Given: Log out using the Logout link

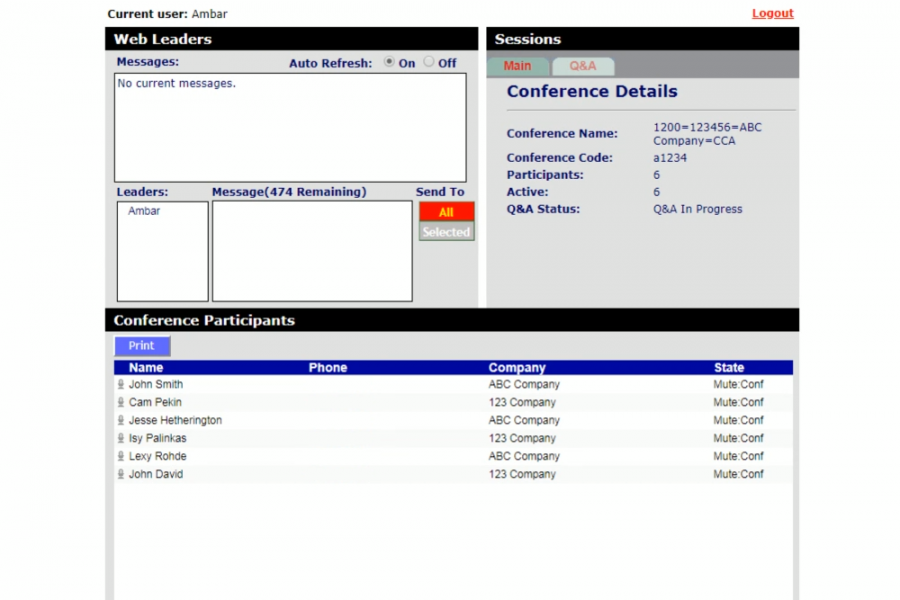Looking at the screenshot, I should (772, 14).
